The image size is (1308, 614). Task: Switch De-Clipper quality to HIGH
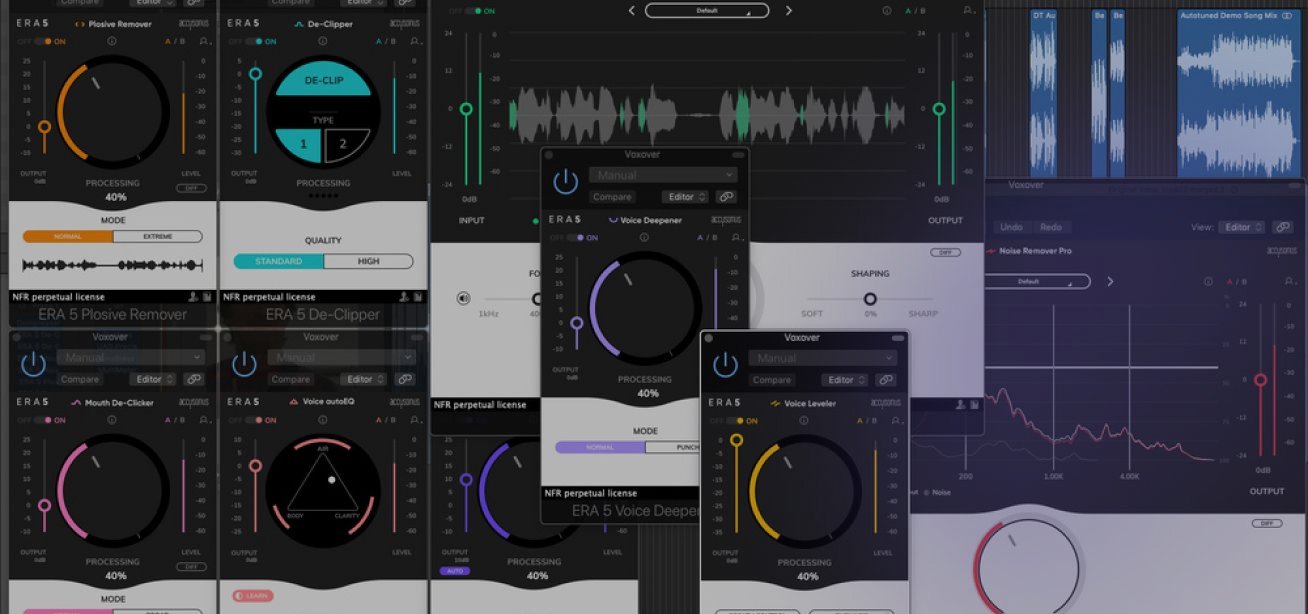[369, 261]
